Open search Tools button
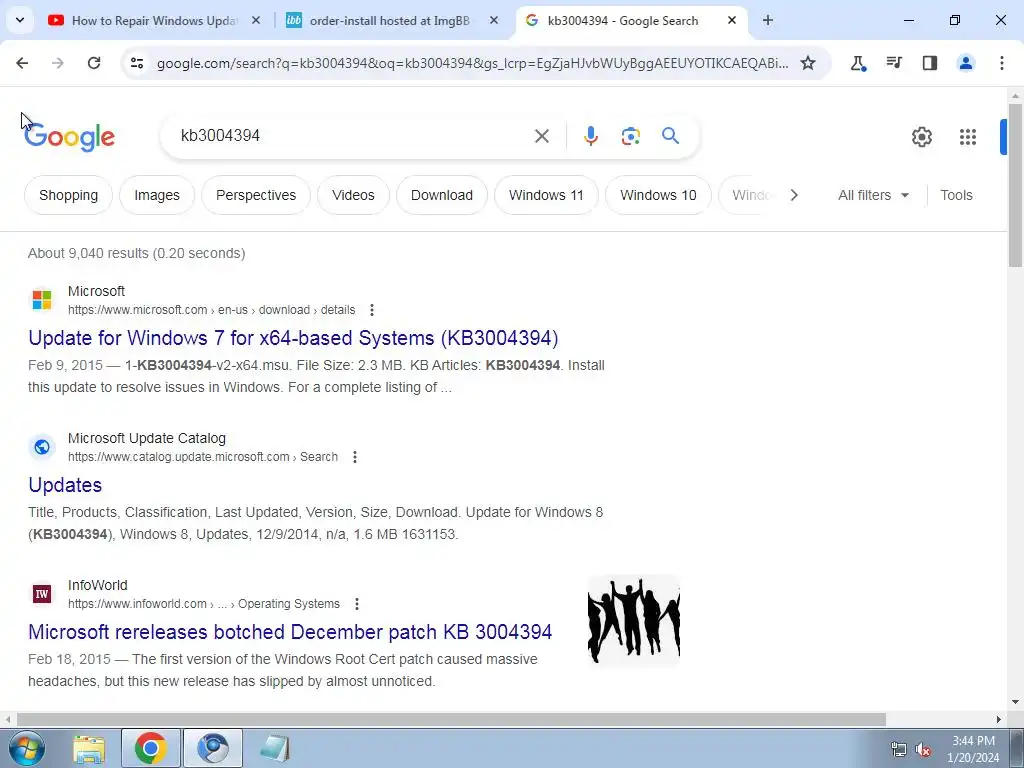Screen dimensions: 1024x768 (956, 195)
